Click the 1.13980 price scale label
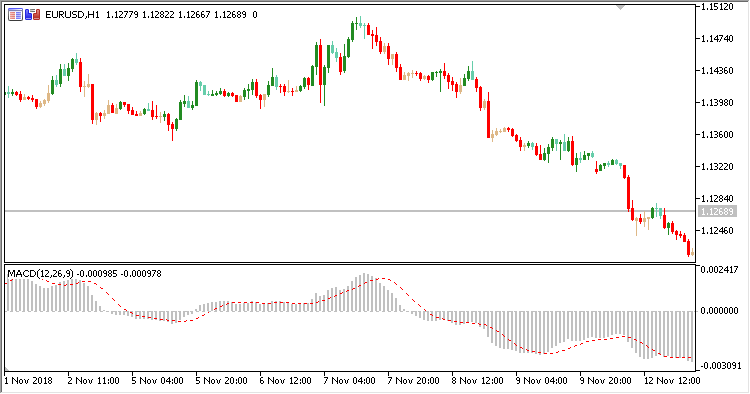The image size is (750, 394). pos(717,103)
